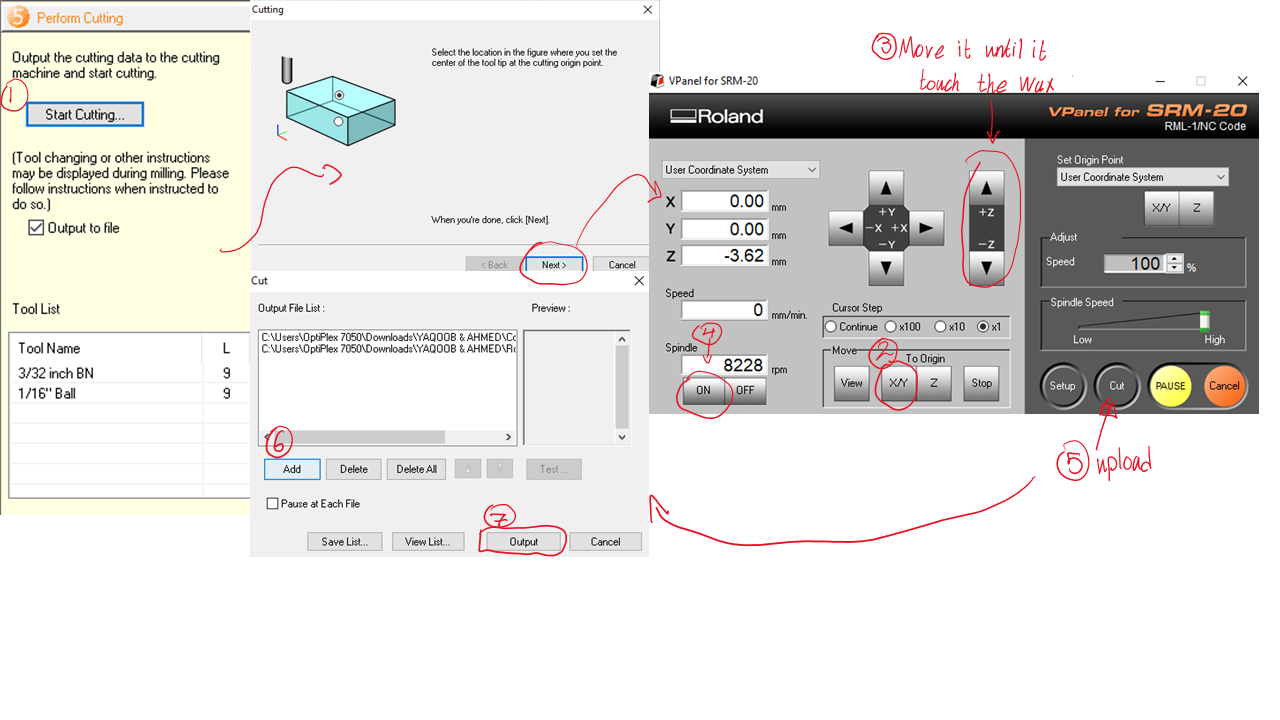
Task: Minimize the VPanel for SRM-20 window
Action: 1160,81
